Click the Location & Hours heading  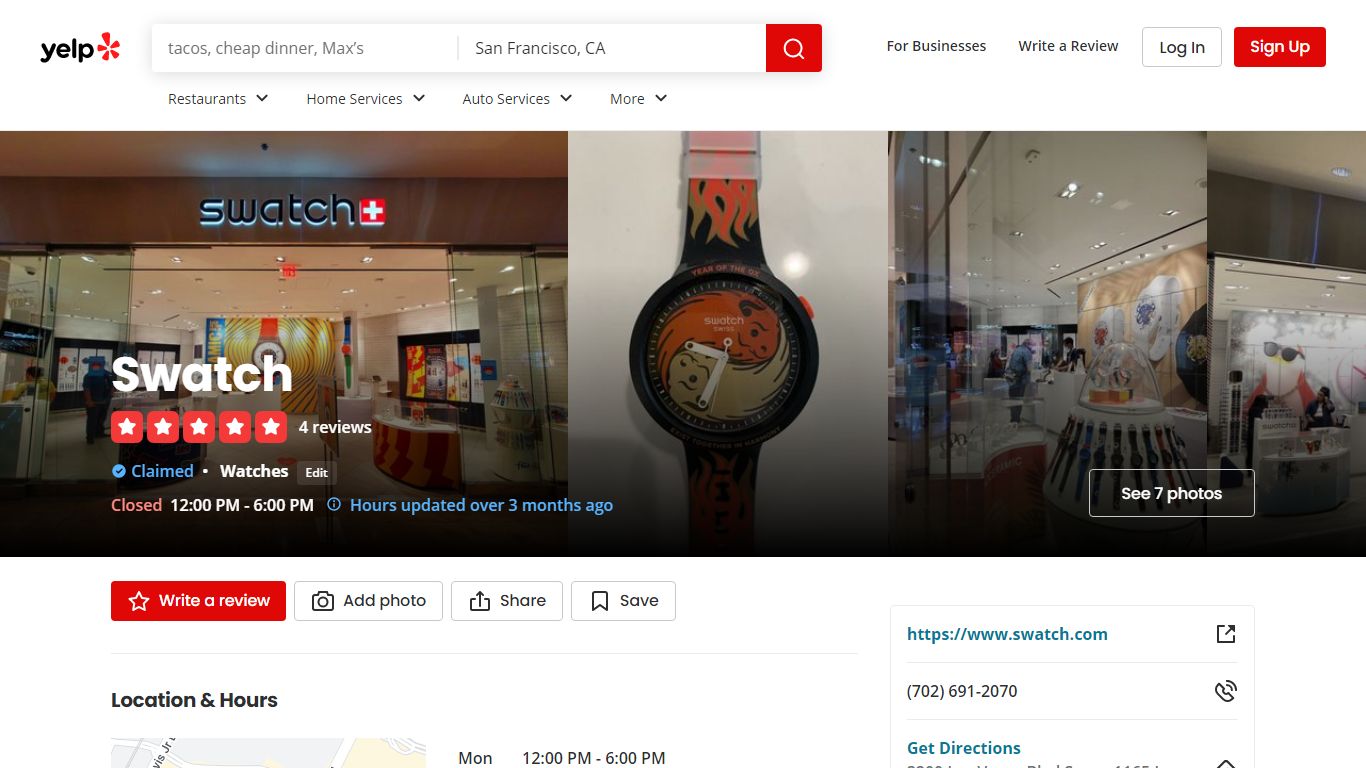(x=194, y=700)
